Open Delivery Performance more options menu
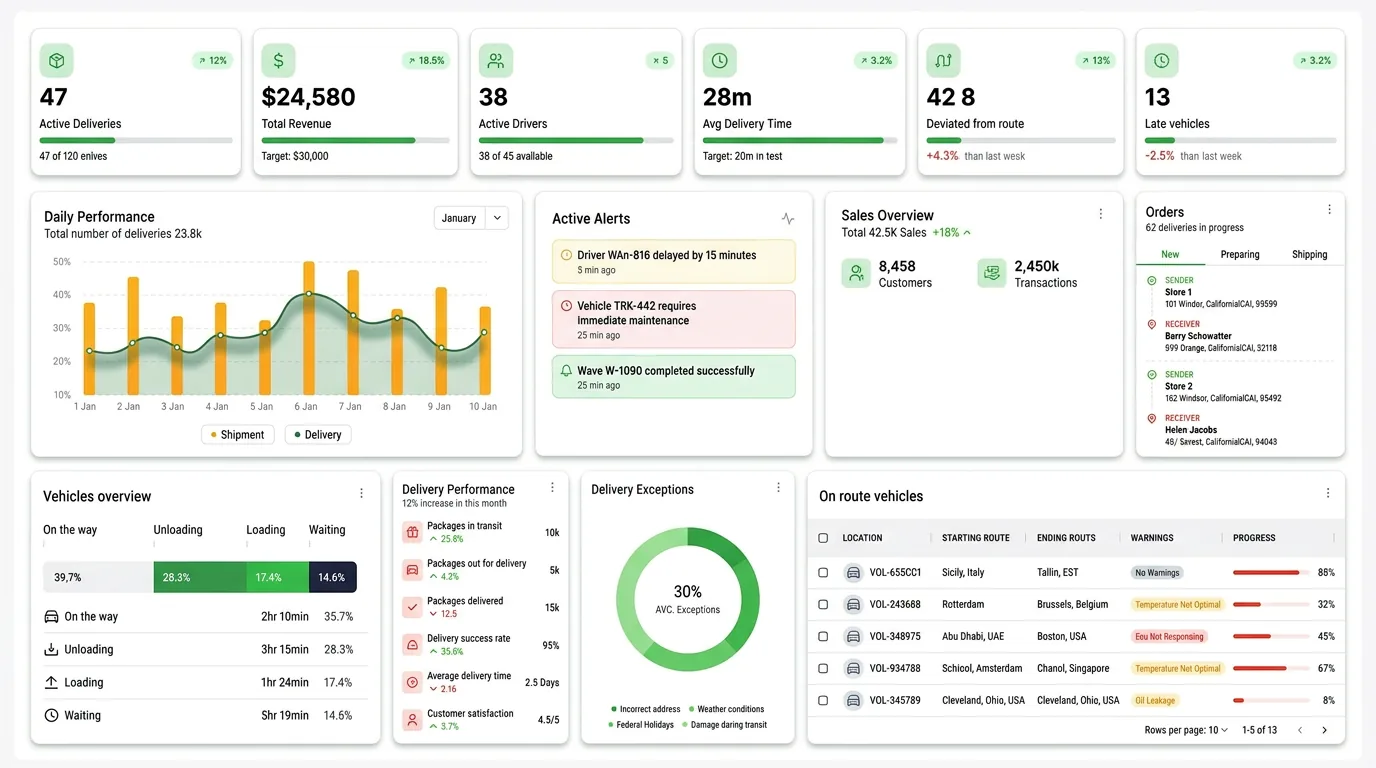This screenshot has height=768, width=1376. [x=552, y=487]
